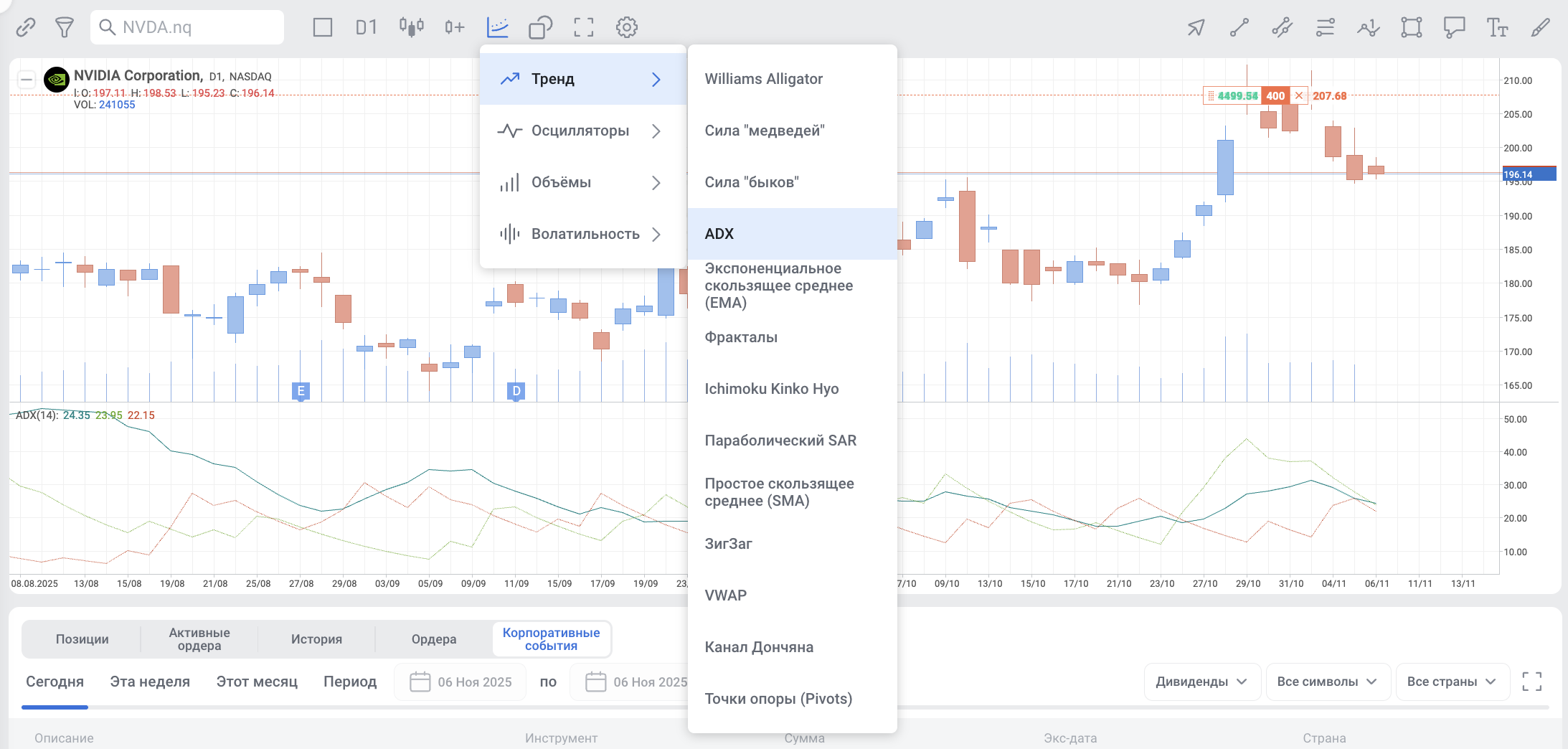Viewport: 1568px width, 749px height.
Task: Switch to the Активные ордера tab
Action: (199, 639)
